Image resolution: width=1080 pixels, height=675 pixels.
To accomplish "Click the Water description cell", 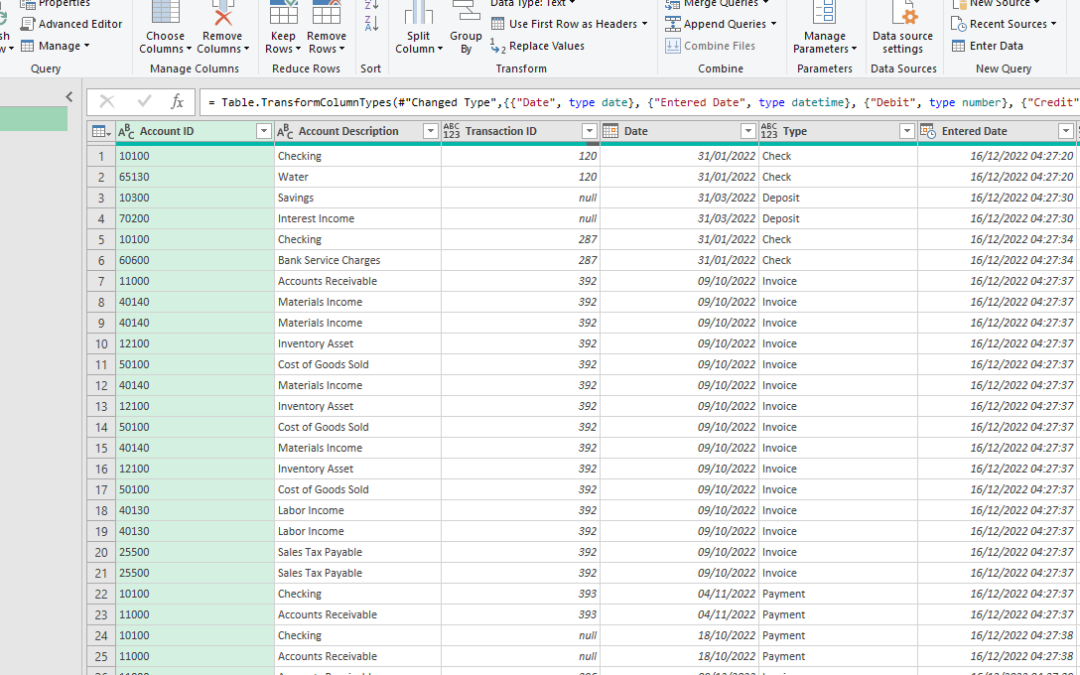I will [x=358, y=177].
